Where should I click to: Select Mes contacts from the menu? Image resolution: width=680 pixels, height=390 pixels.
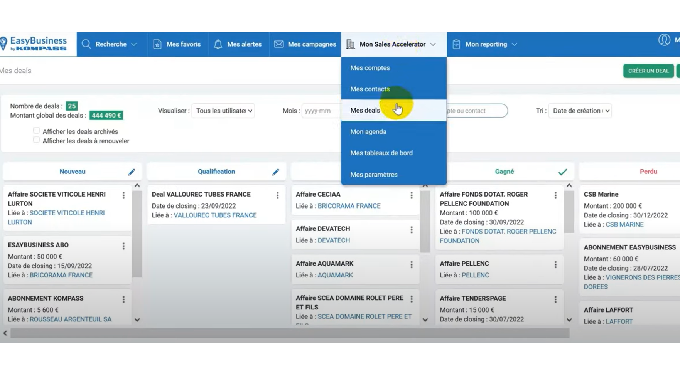[394, 89]
